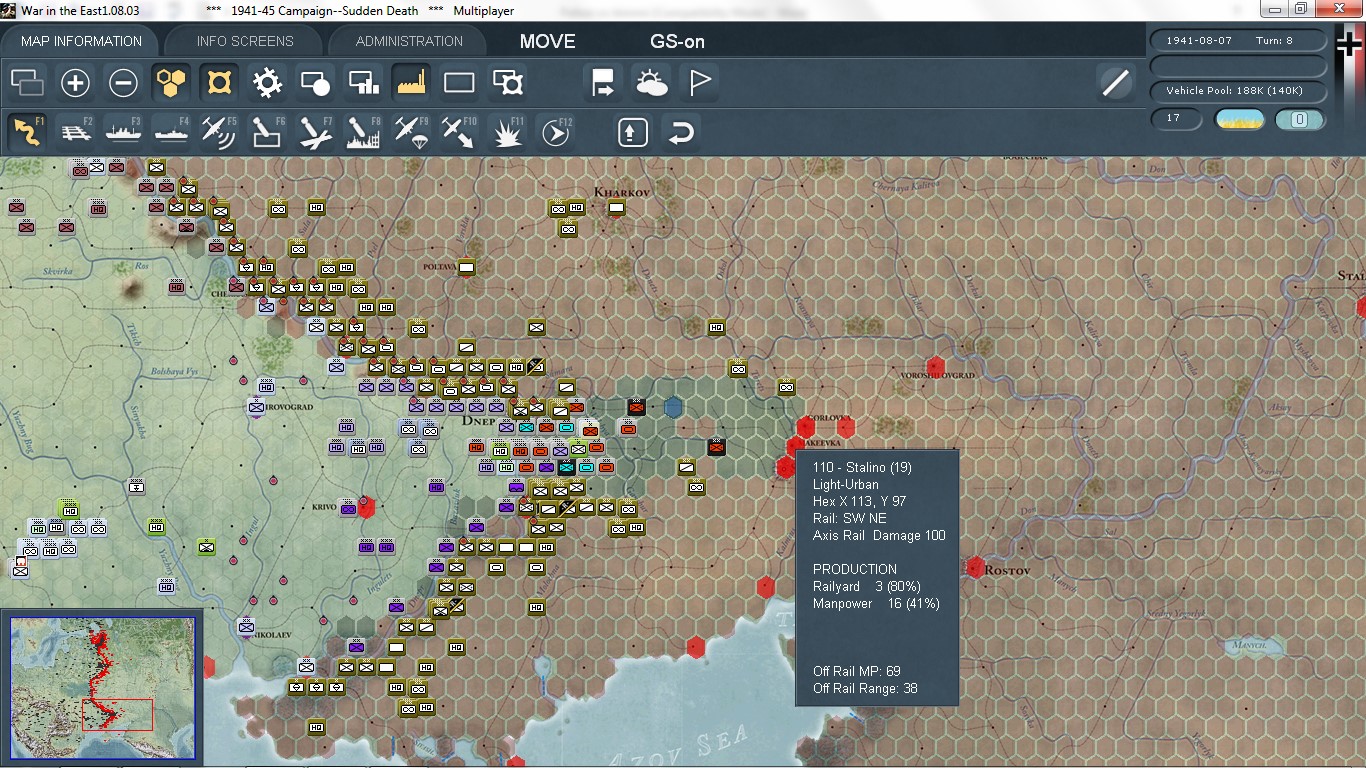Click the box showing 17
This screenshot has width=1366, height=768.
1176,119
